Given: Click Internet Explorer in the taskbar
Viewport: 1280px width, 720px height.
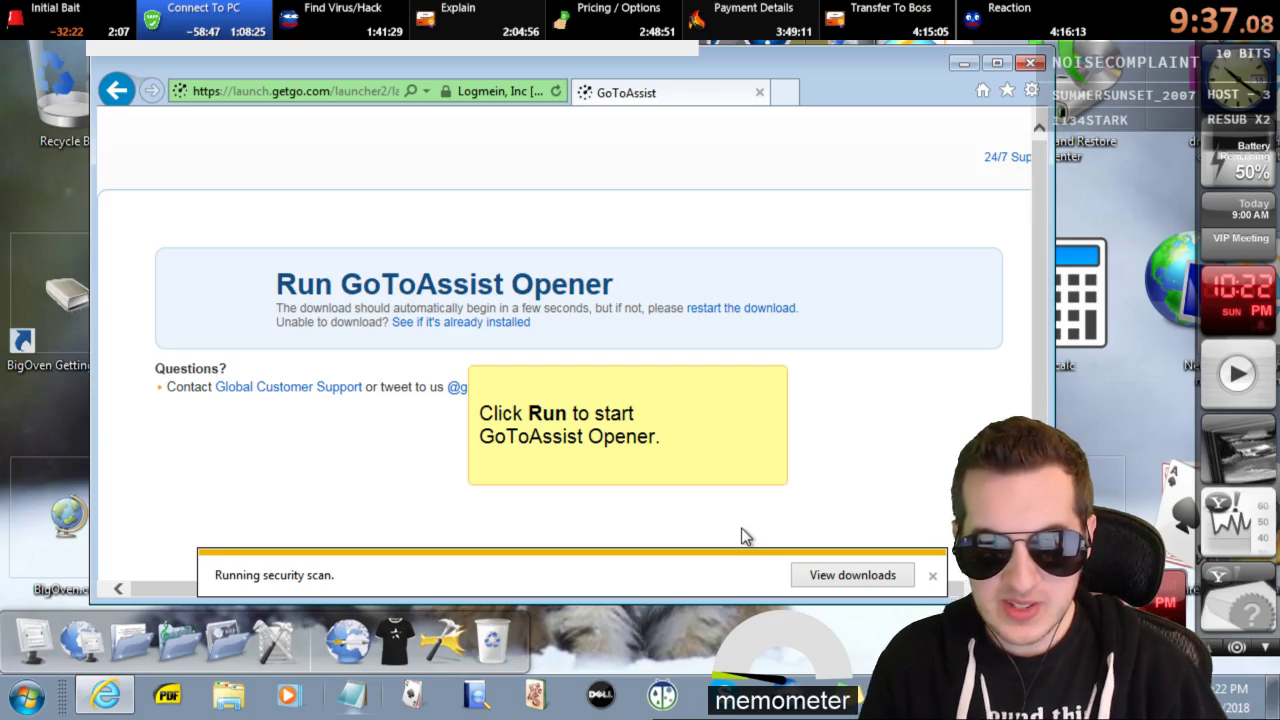Looking at the screenshot, I should pyautogui.click(x=105, y=695).
